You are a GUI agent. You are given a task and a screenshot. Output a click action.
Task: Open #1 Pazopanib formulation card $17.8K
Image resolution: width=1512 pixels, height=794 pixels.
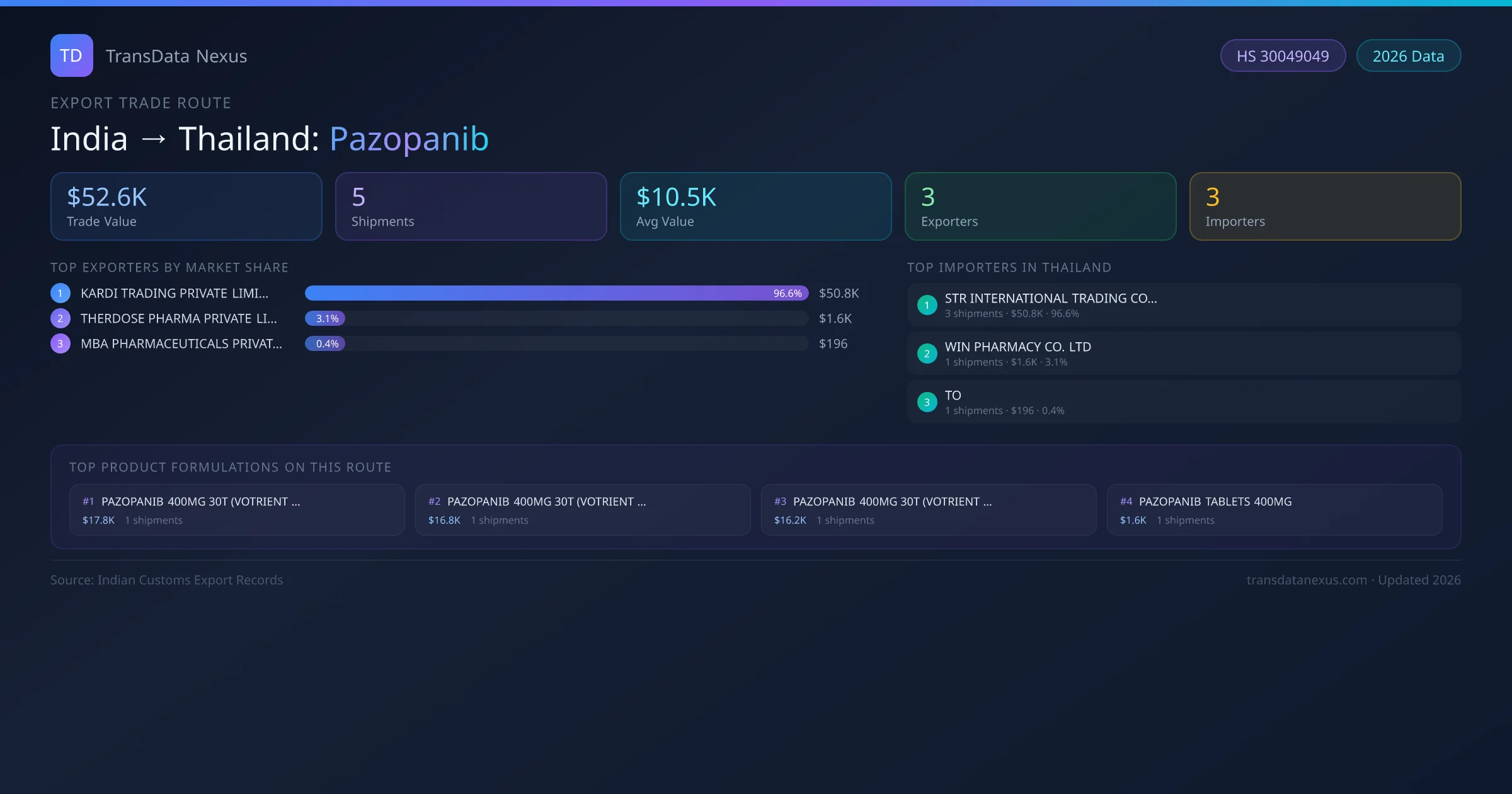coord(237,510)
